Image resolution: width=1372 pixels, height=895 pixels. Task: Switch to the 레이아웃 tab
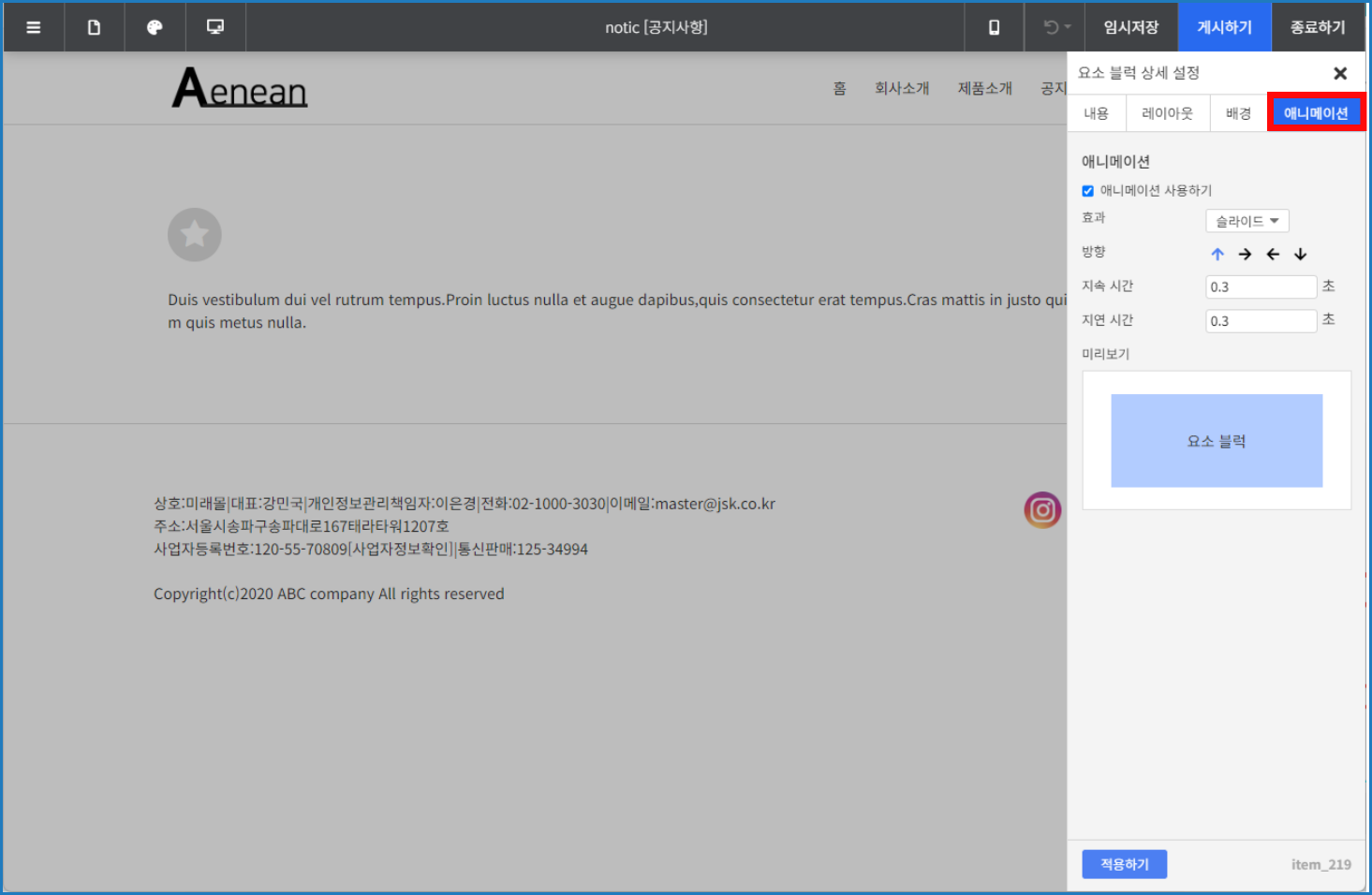click(x=1167, y=113)
